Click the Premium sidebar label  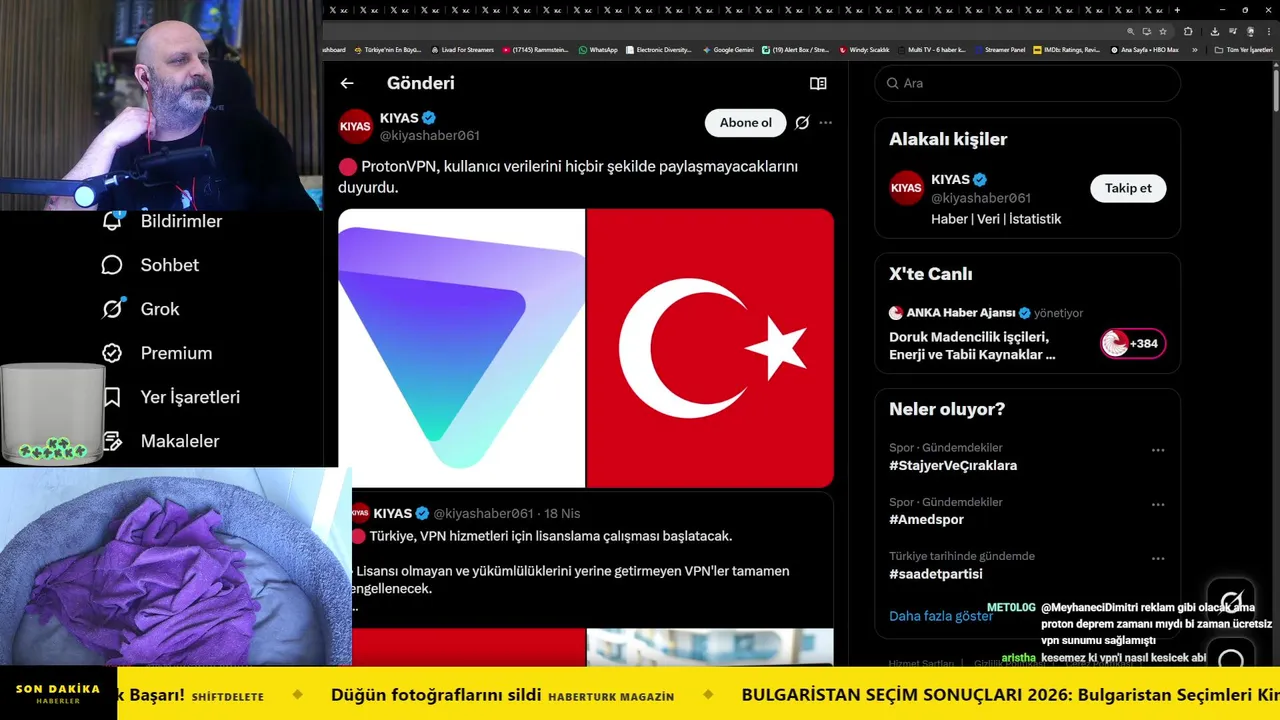coord(176,353)
